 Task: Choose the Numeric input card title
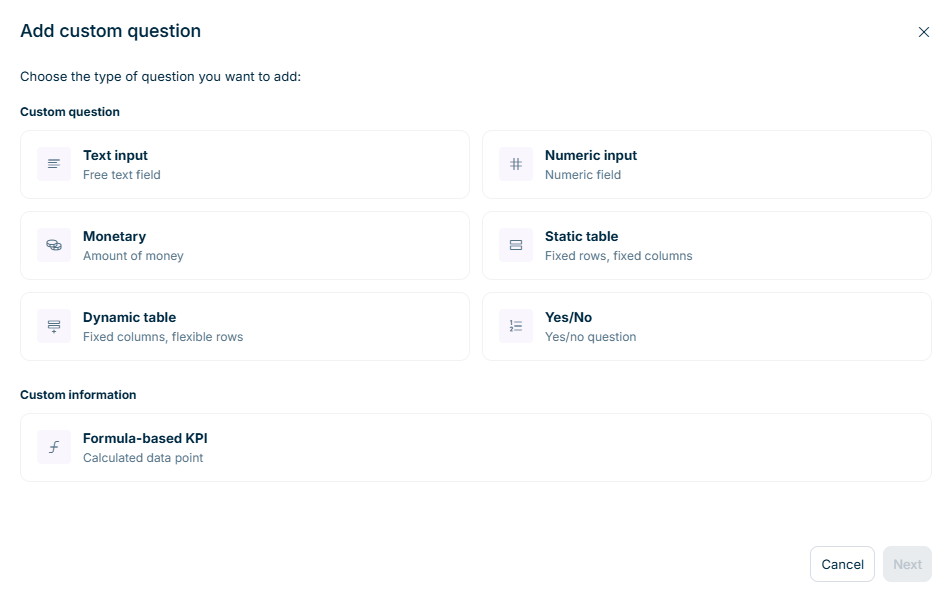pyautogui.click(x=591, y=155)
